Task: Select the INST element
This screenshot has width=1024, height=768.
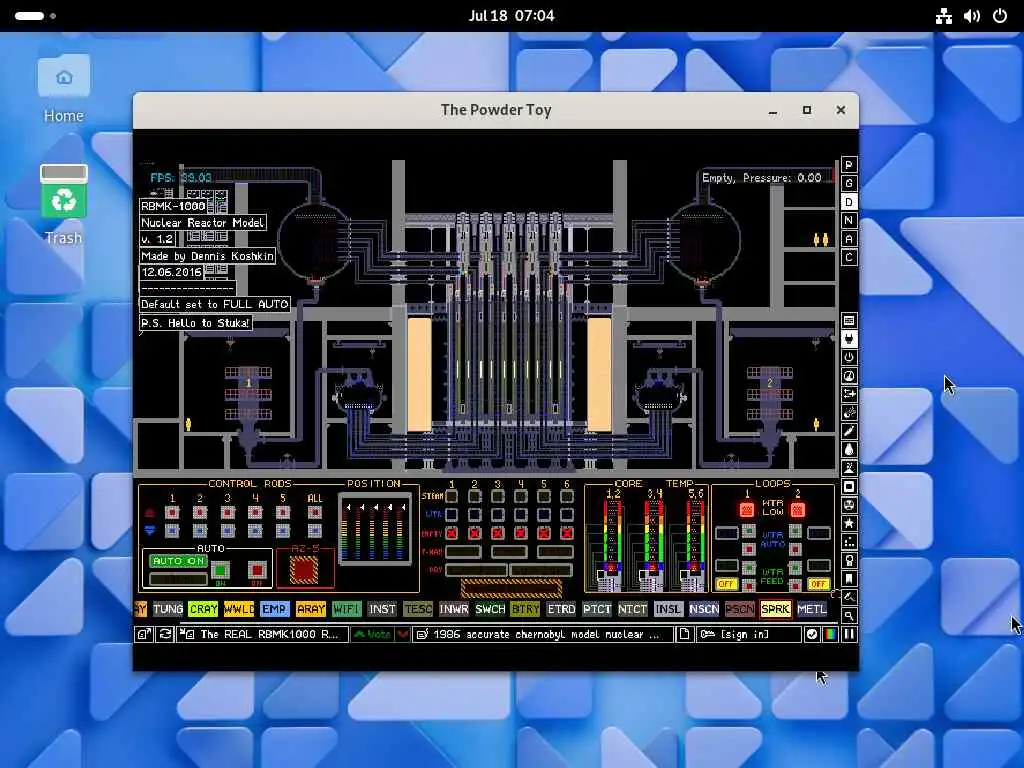Action: coord(382,609)
